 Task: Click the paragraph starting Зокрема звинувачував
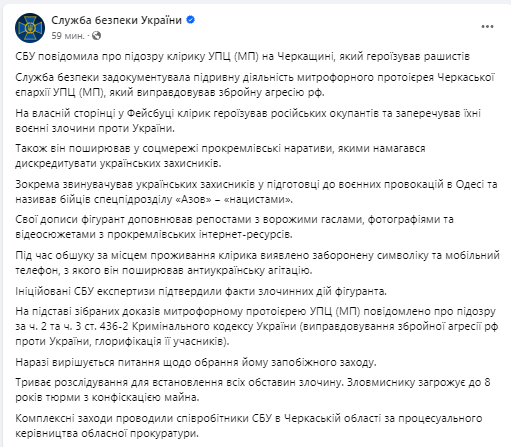click(256, 192)
